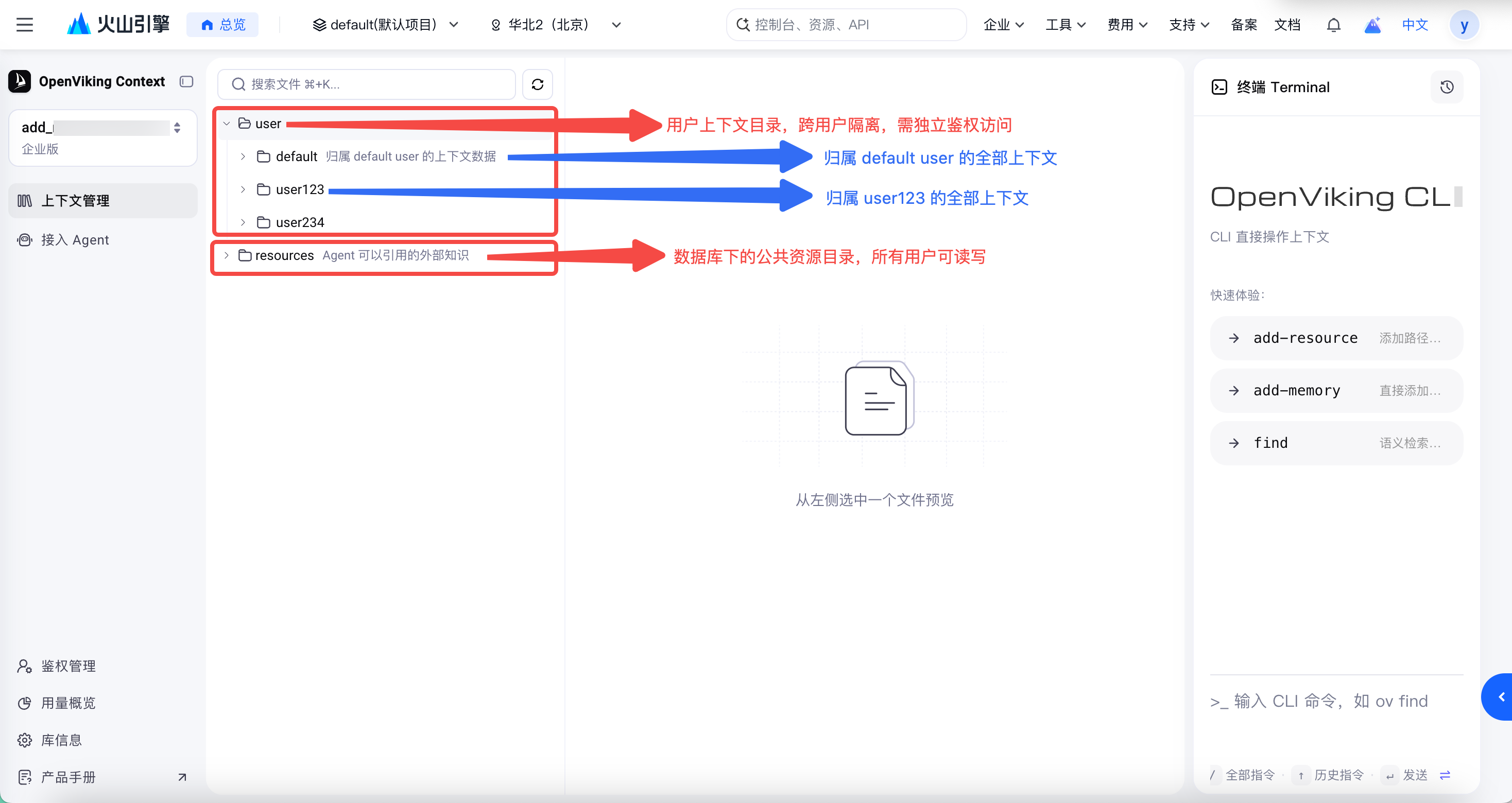The image size is (1512, 803).
Task: Refresh the file tree list
Action: pyautogui.click(x=537, y=84)
